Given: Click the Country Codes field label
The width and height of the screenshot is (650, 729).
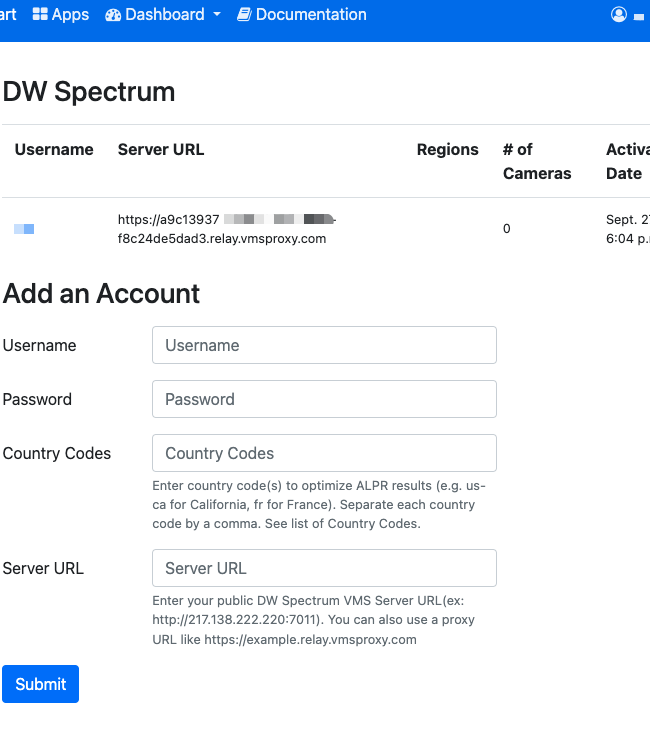Looking at the screenshot, I should pos(57,453).
